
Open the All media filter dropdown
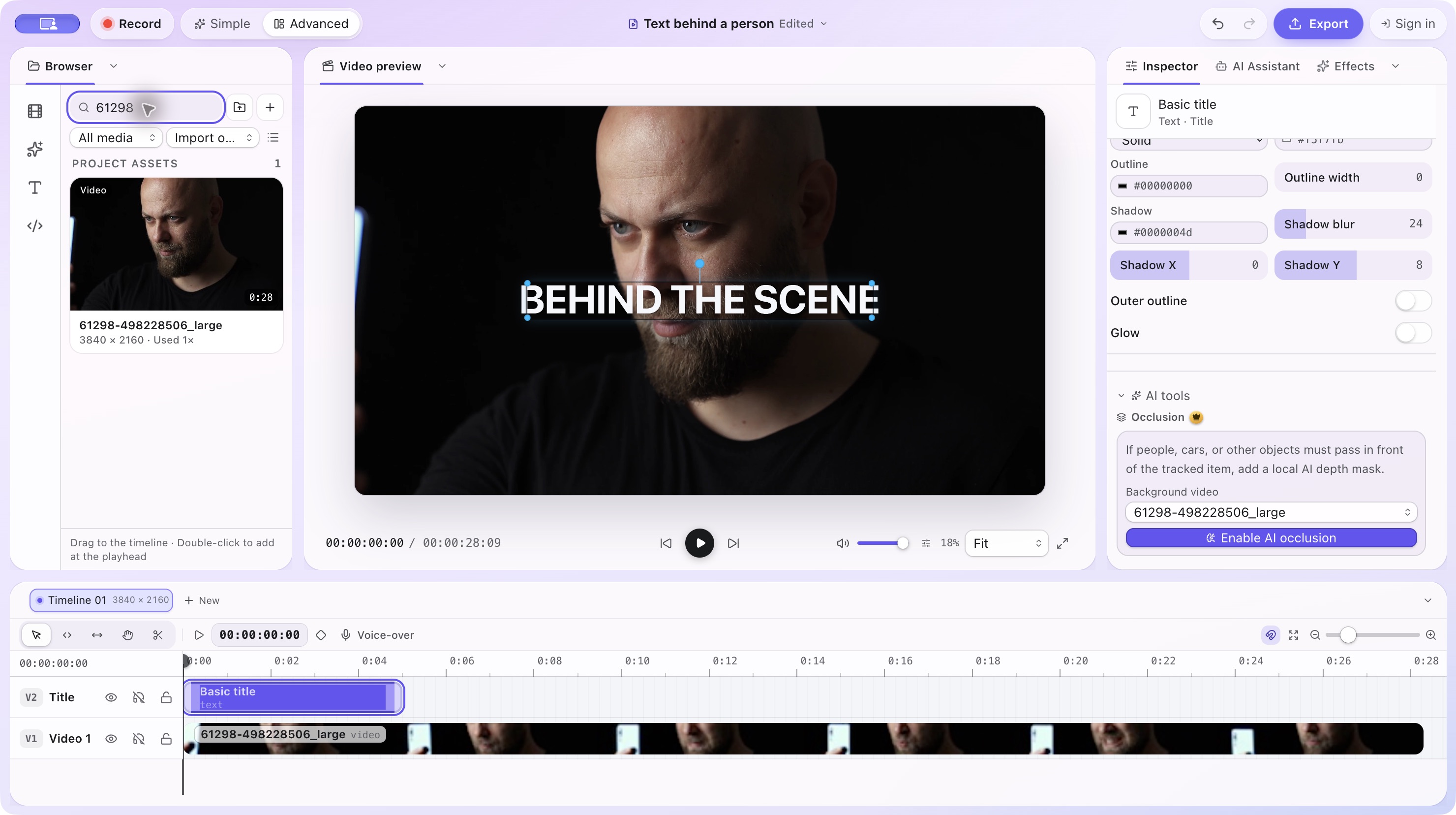click(x=117, y=137)
